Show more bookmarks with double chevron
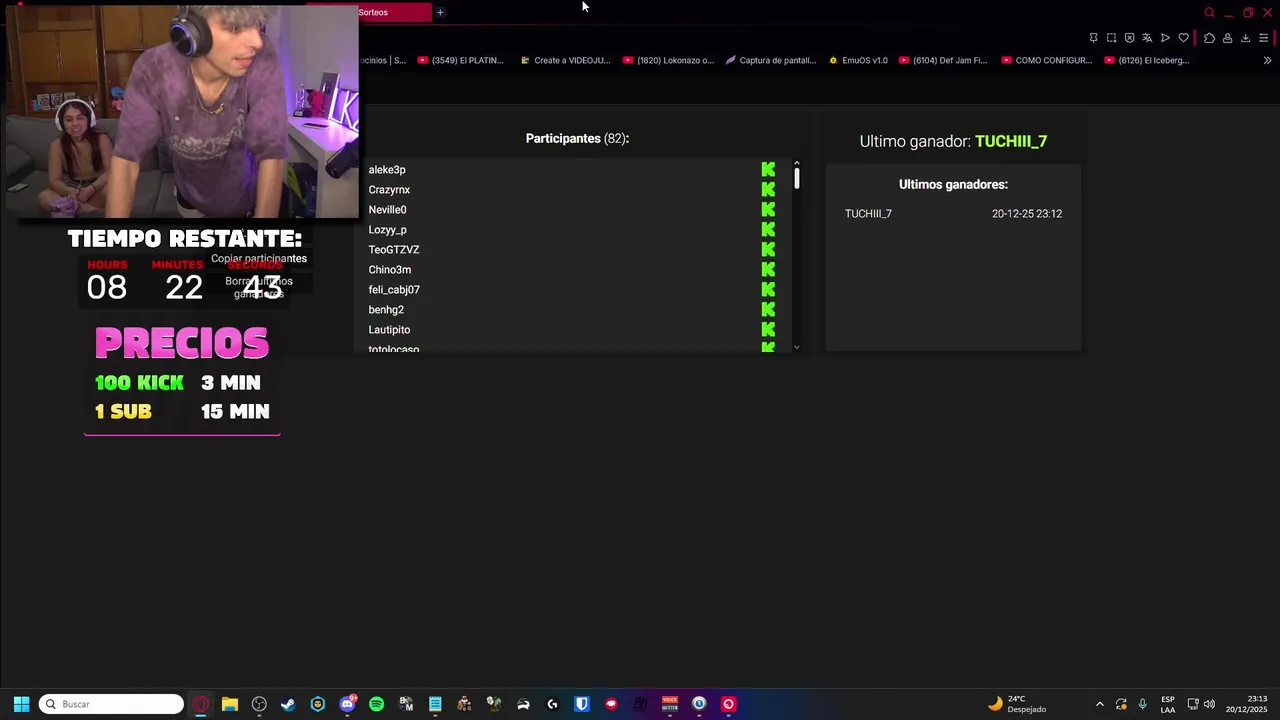 [1267, 60]
